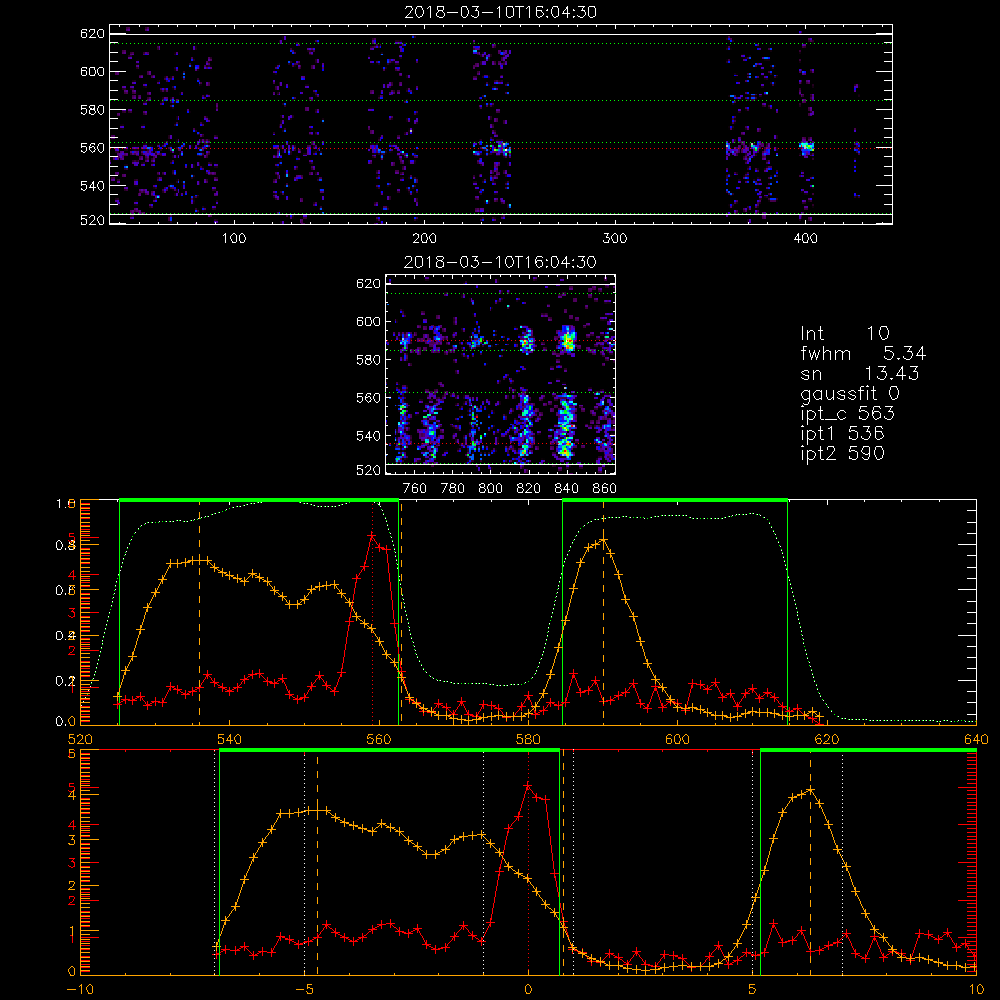Click the timestamp title above the small middle image

click(x=500, y=262)
